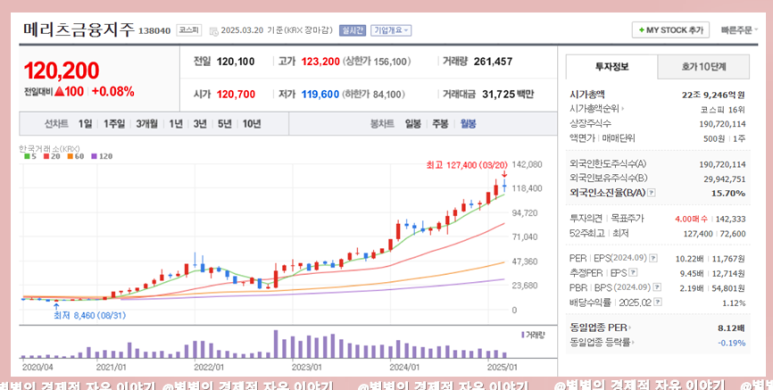The height and width of the screenshot is (390, 773).
Task: Click the 상한가 156,100 text
Action: (x=377, y=62)
